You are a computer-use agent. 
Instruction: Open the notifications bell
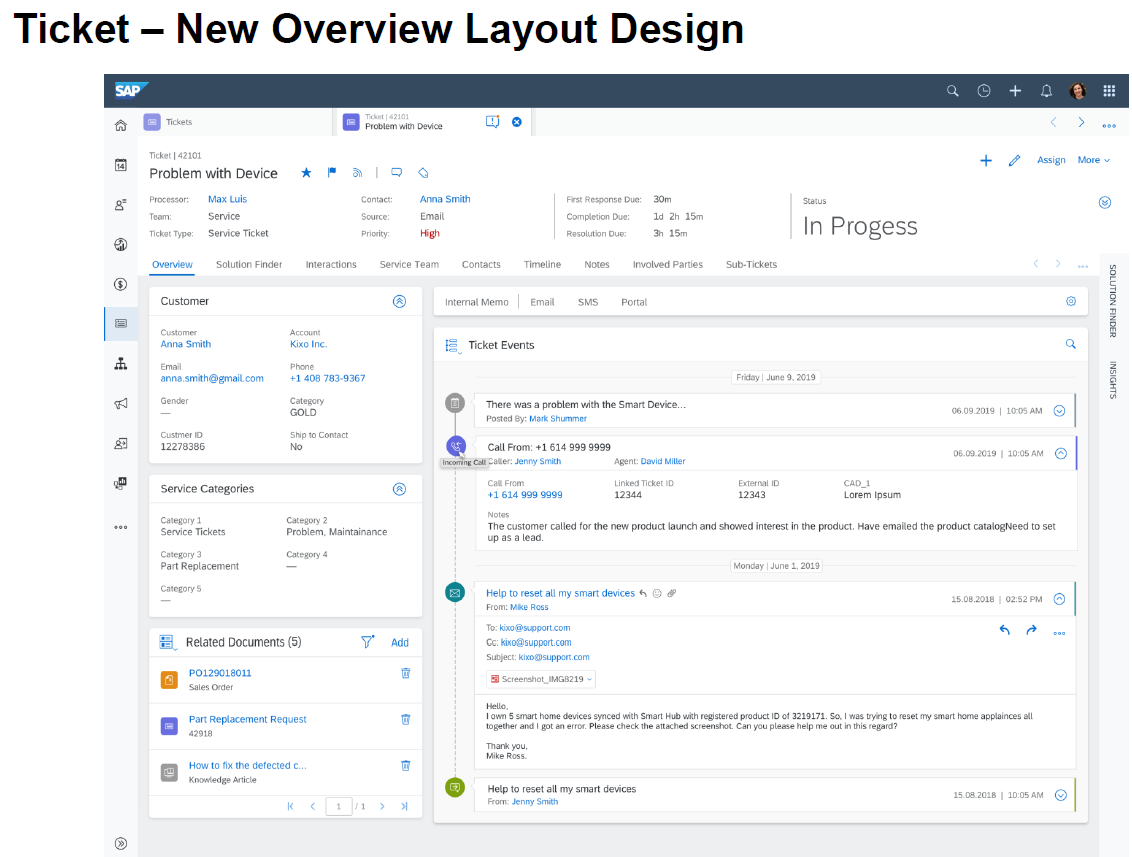1046,91
